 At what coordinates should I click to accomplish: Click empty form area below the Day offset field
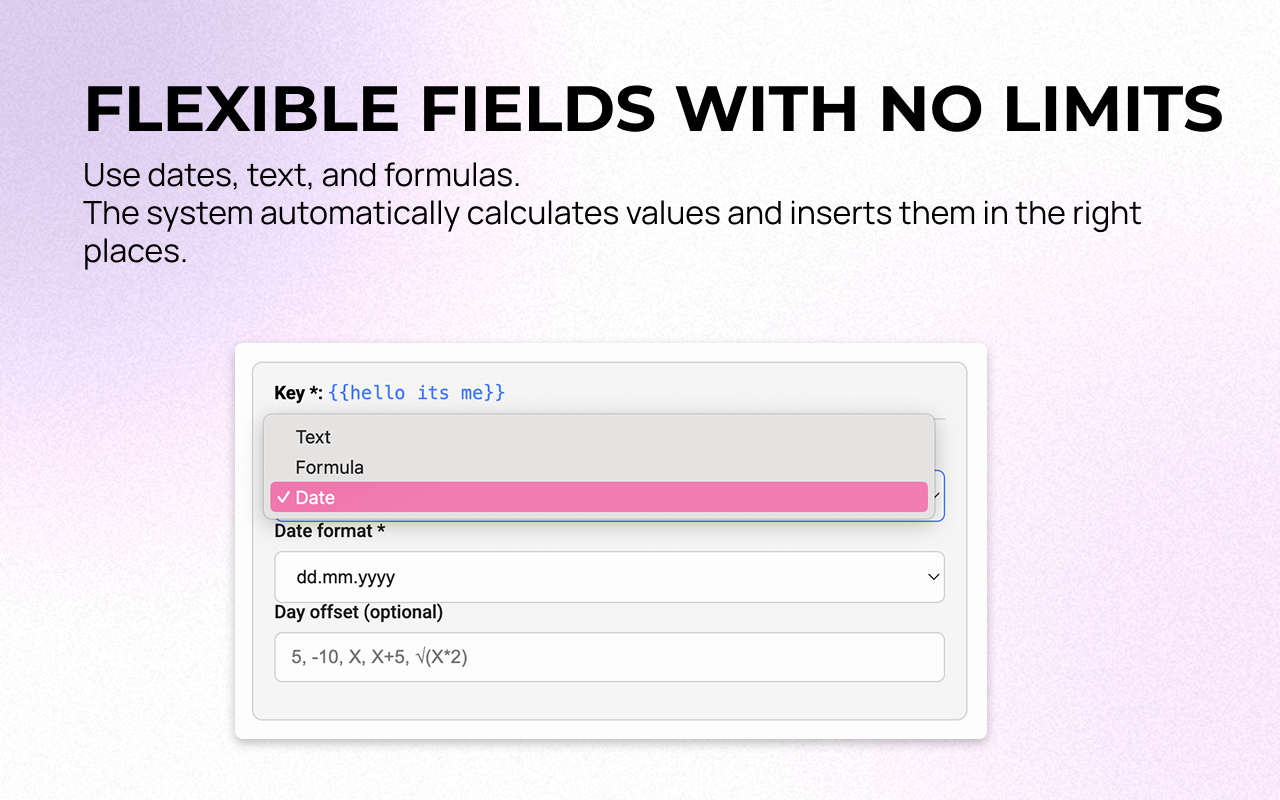(x=609, y=700)
